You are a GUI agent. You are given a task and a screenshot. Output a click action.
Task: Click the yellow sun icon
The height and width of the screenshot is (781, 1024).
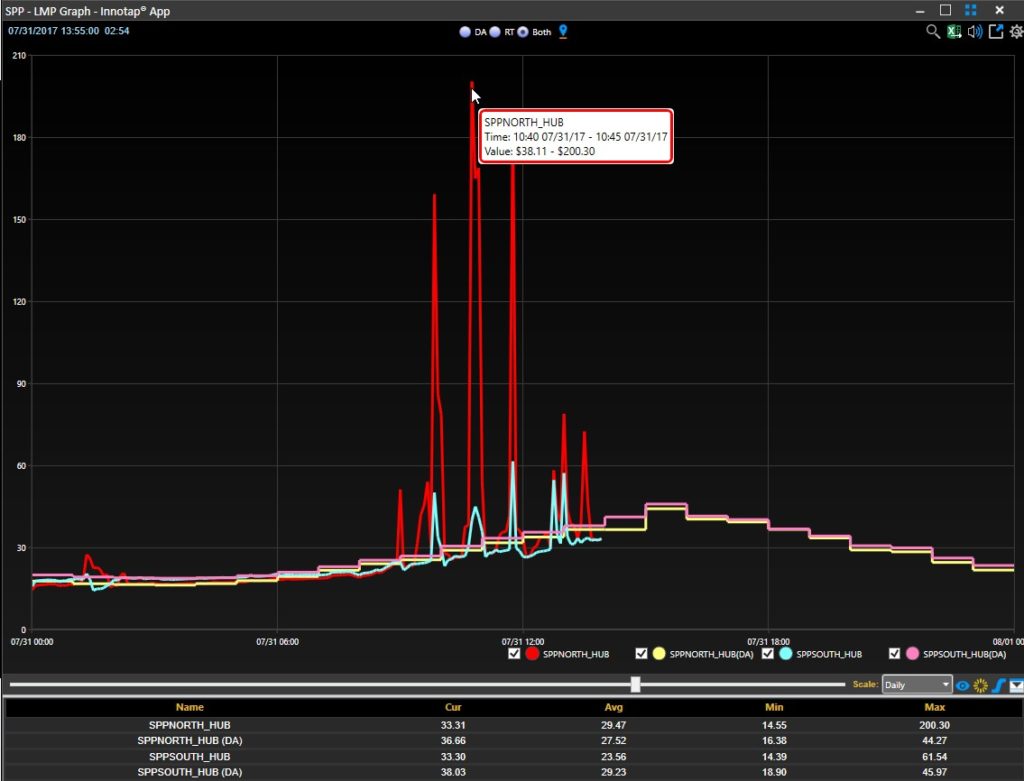[x=980, y=686]
